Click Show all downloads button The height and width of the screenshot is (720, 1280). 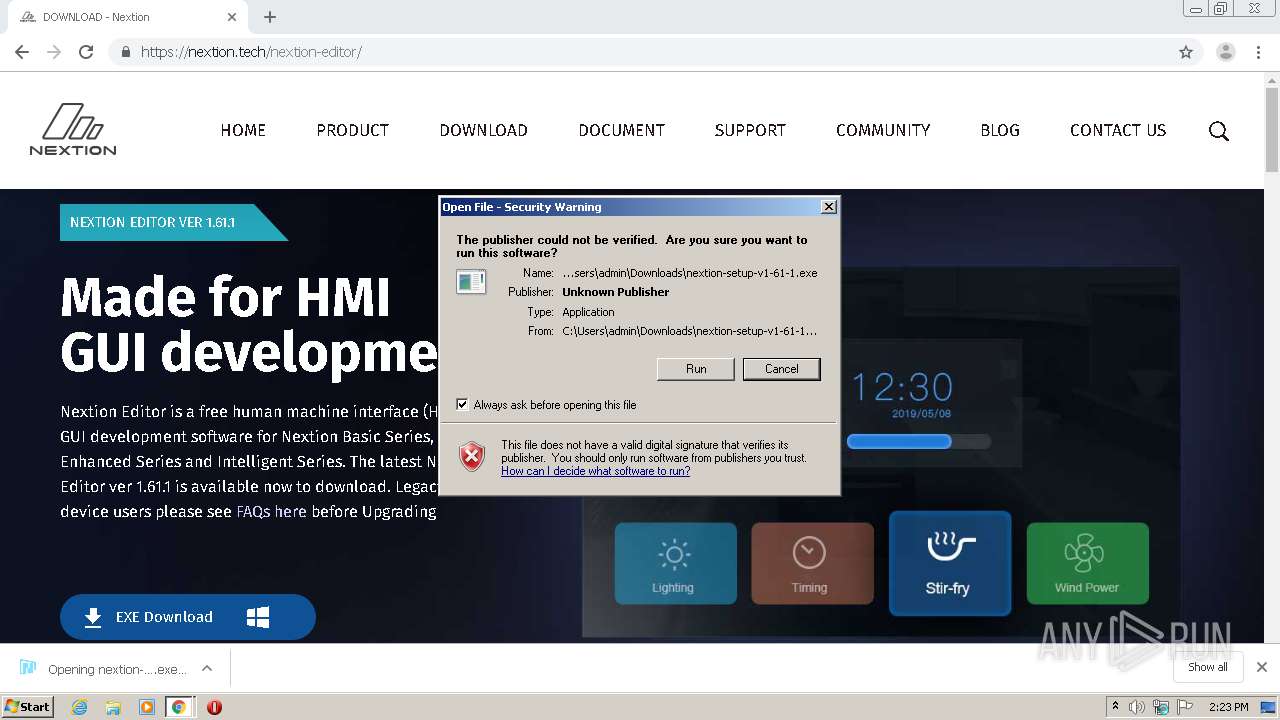[x=1207, y=667]
